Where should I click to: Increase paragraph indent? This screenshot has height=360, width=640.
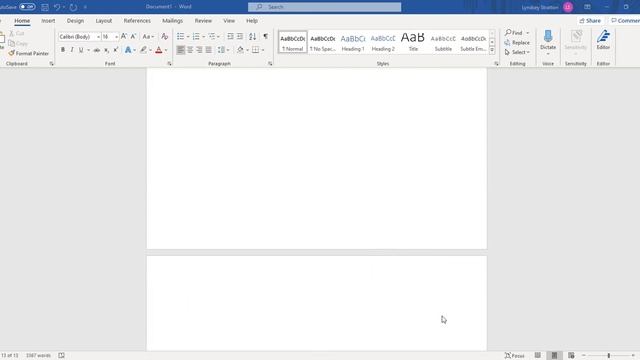point(240,37)
